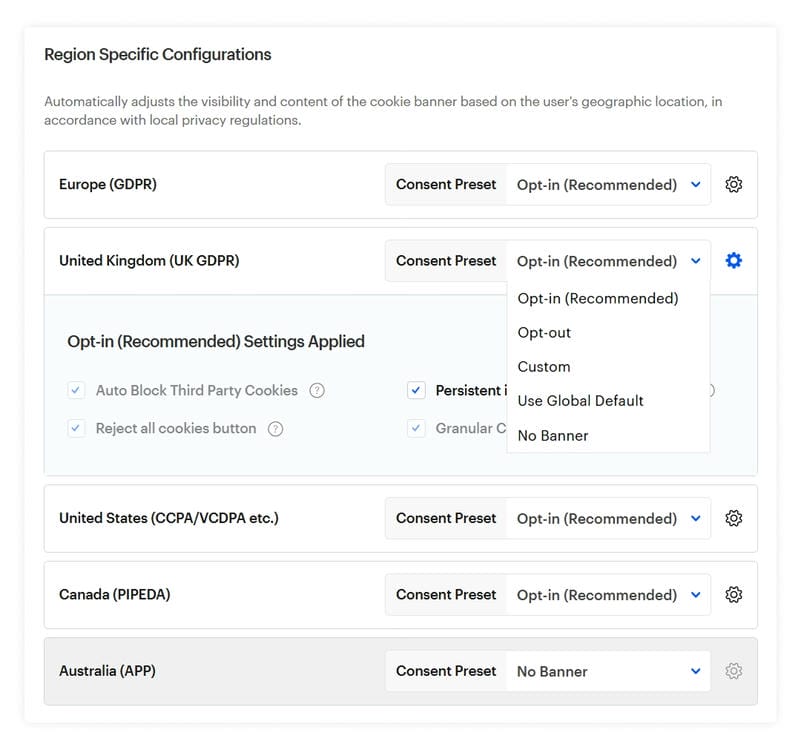Click disabled gear icon in Australia row

click(x=734, y=671)
